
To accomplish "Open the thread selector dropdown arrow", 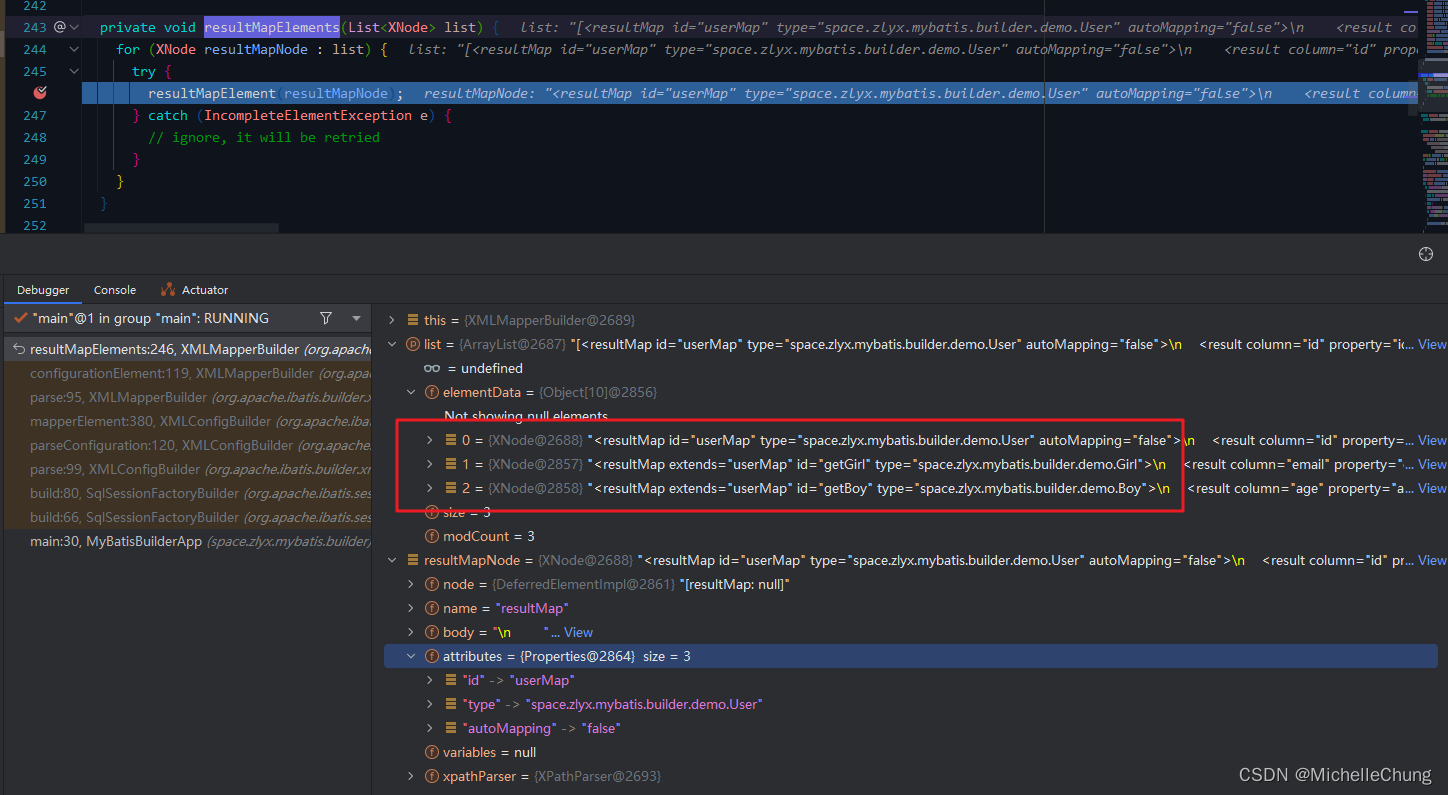I will tap(356, 318).
